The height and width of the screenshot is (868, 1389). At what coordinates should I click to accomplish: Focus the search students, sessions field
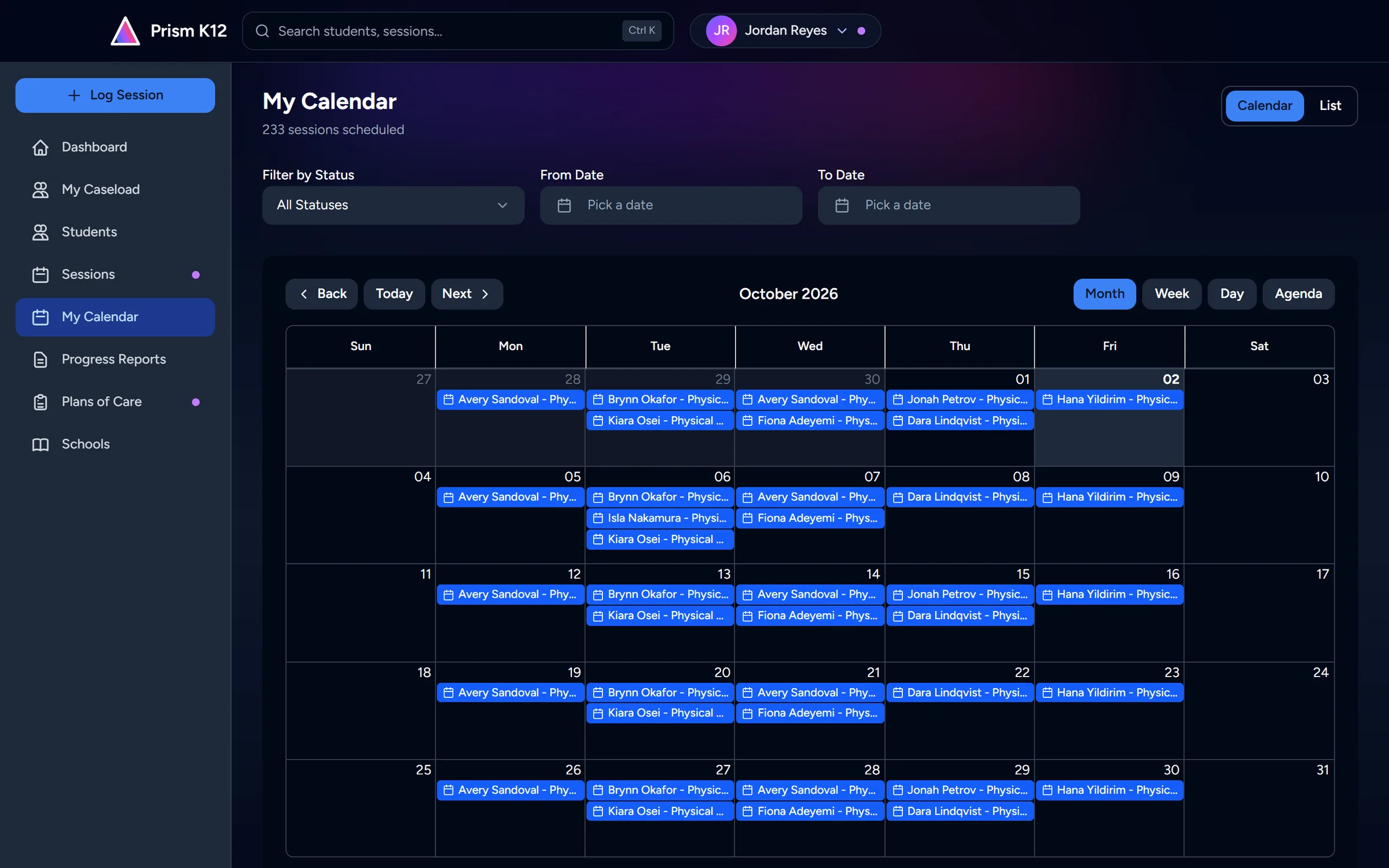(x=457, y=31)
